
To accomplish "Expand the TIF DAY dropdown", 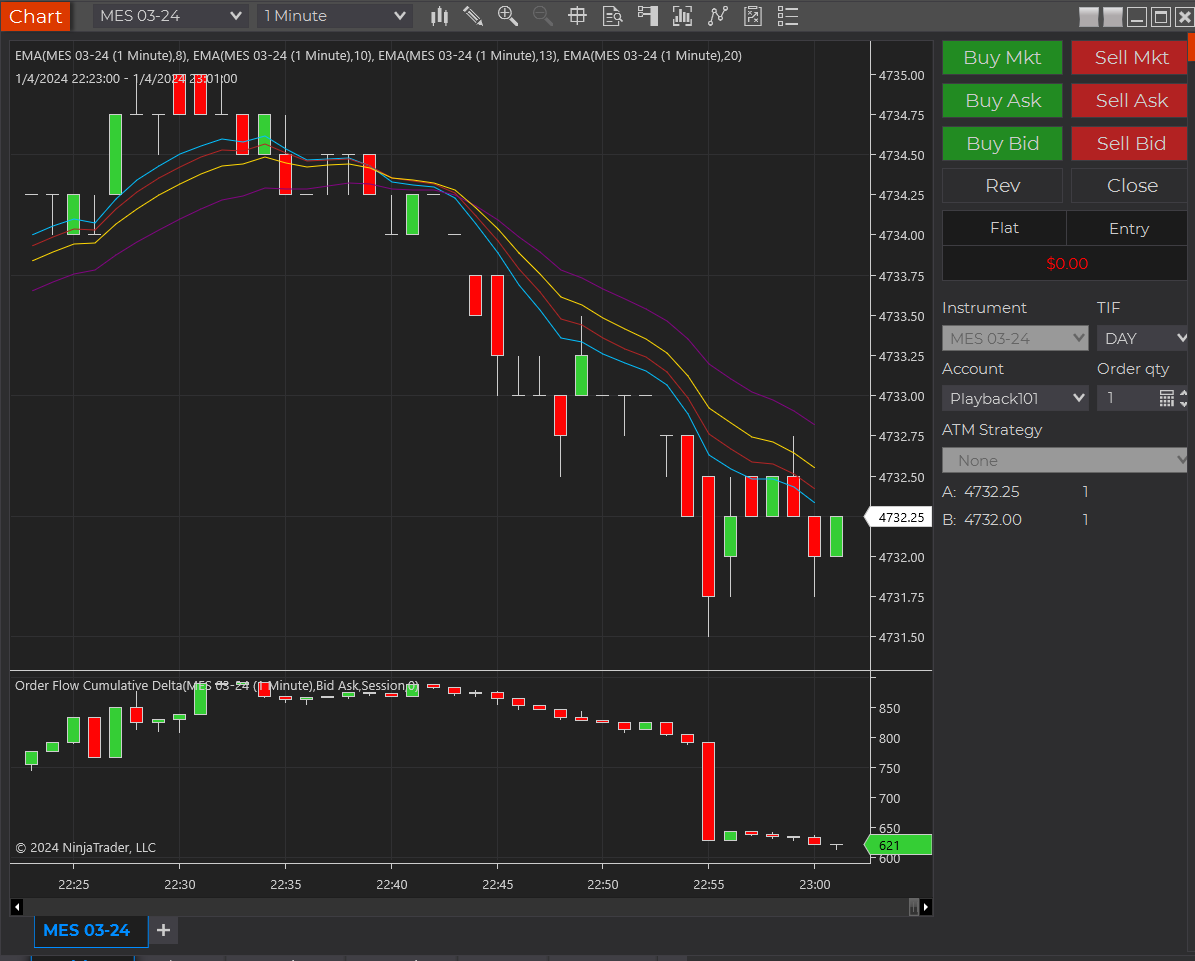I will tap(1143, 338).
